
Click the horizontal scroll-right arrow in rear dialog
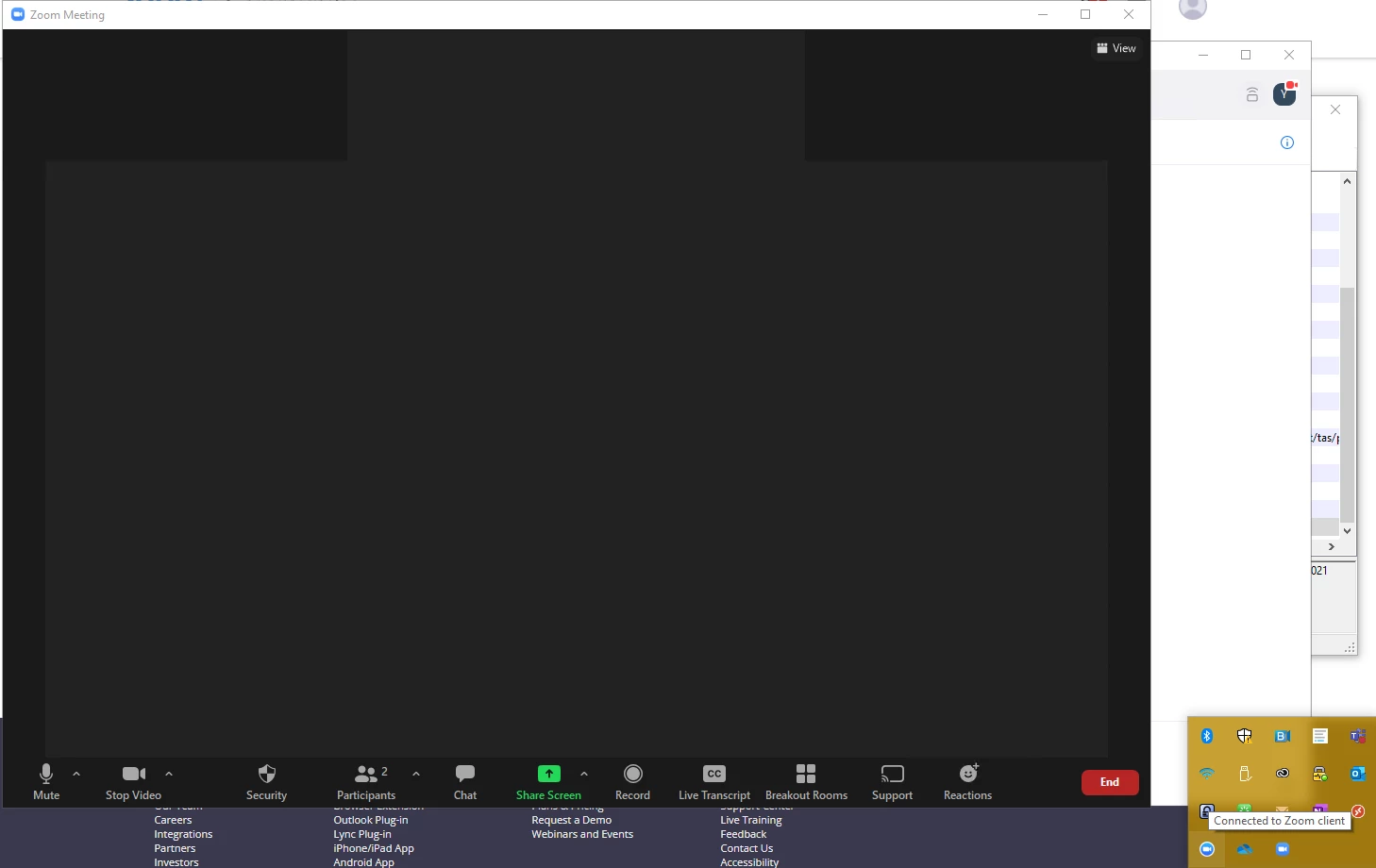(x=1332, y=546)
